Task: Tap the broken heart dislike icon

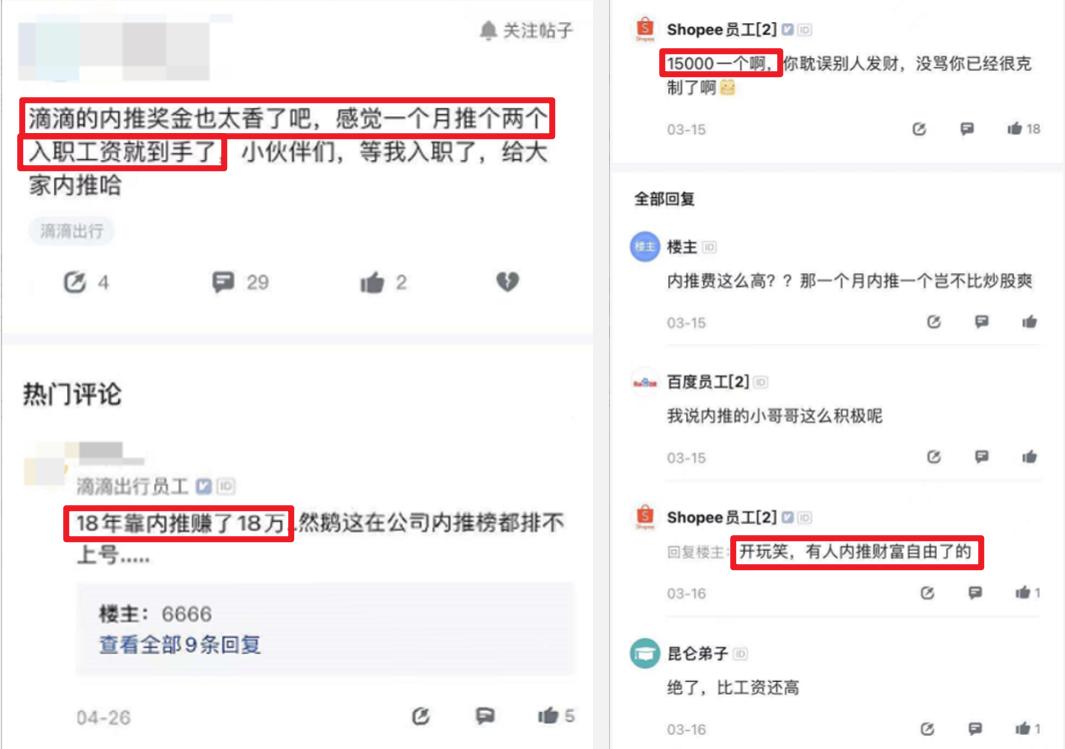Action: click(507, 281)
